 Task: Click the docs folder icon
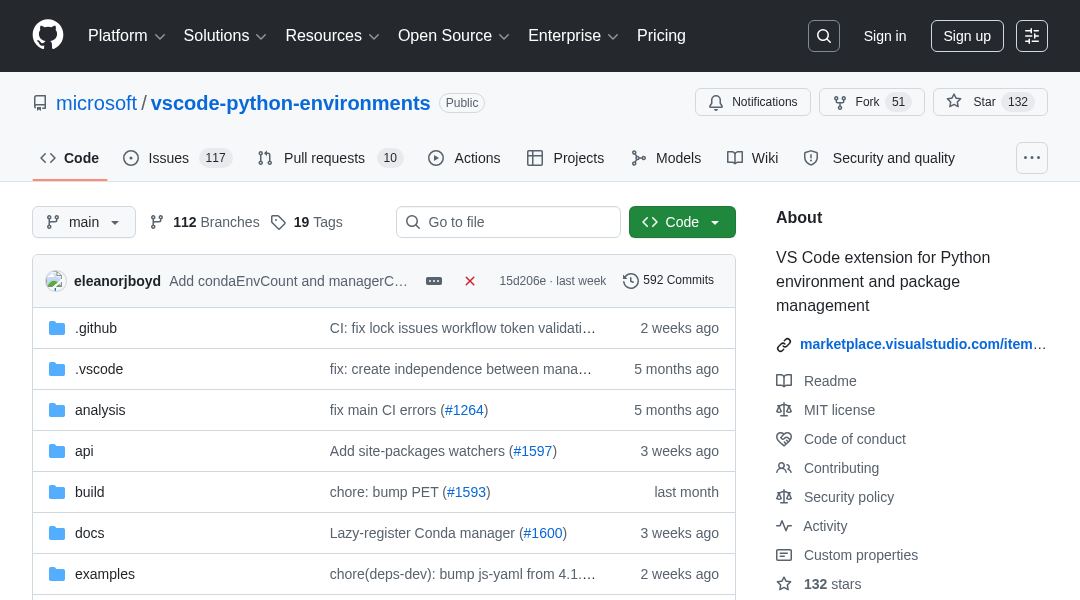57,533
